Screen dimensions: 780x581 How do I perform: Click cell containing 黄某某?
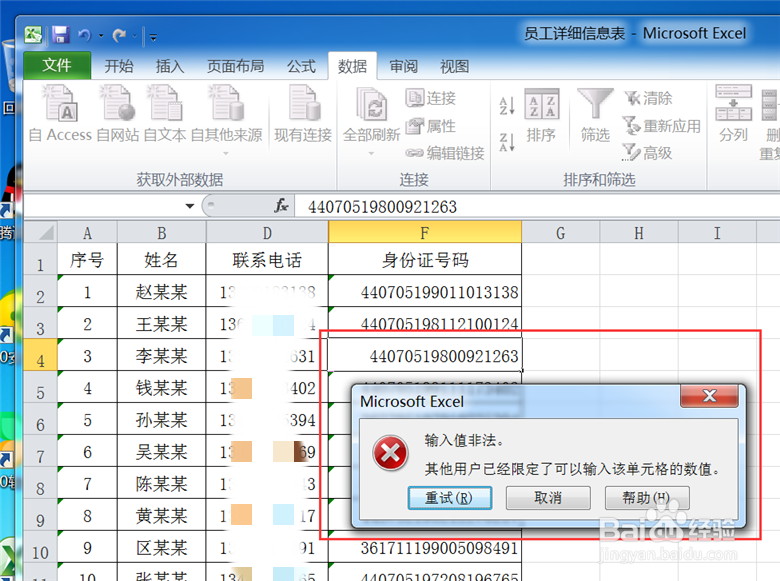(x=162, y=515)
